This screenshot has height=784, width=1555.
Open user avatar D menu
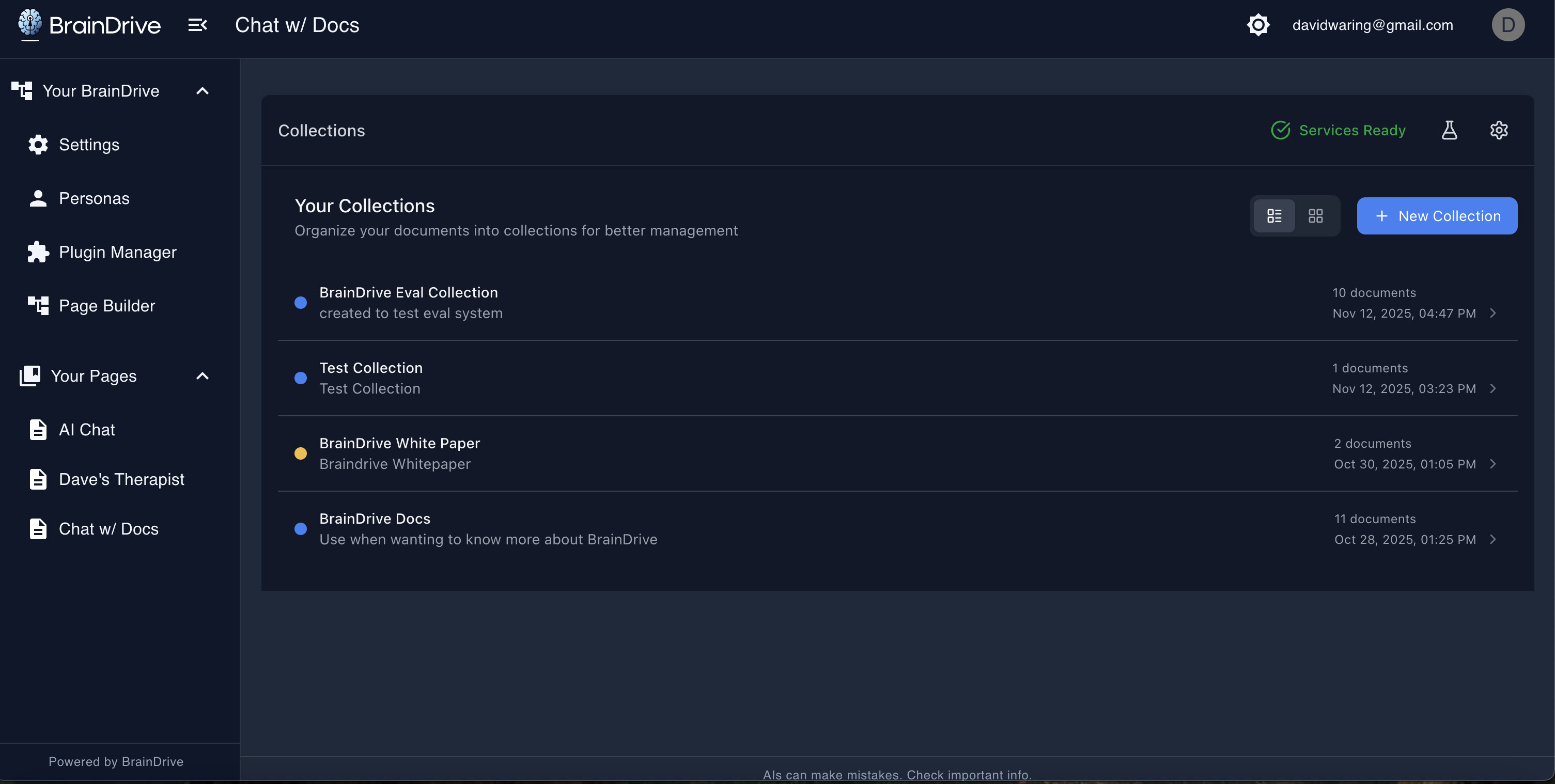click(1508, 25)
